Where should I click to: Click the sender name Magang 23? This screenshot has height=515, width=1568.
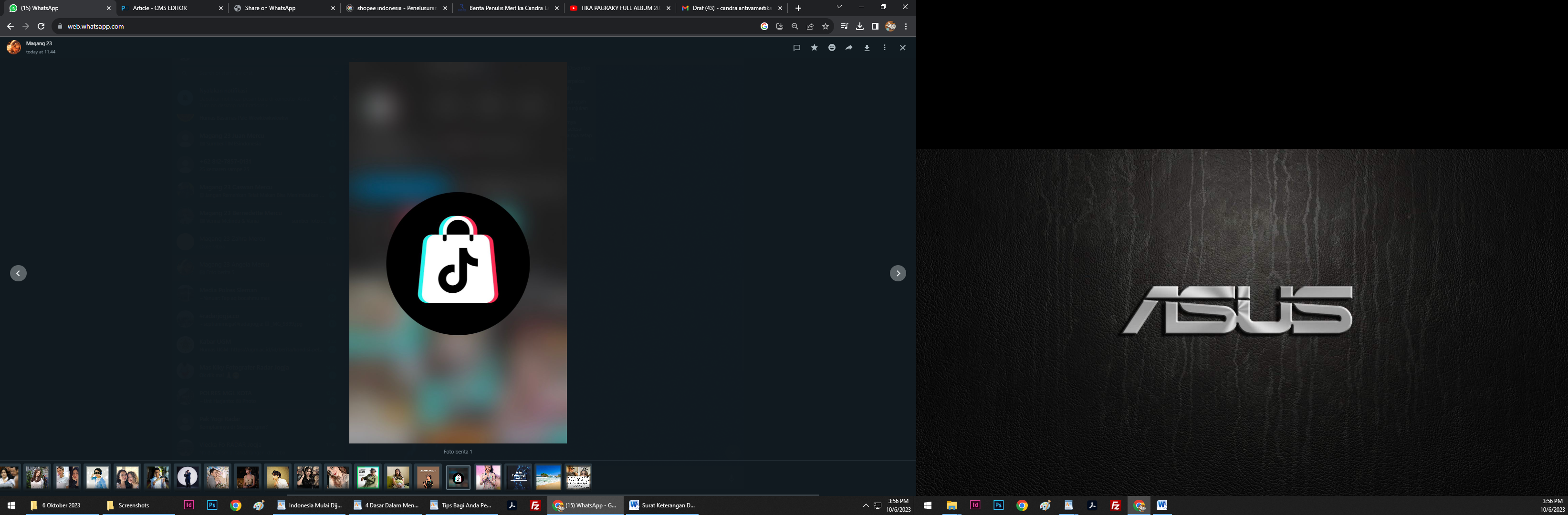click(x=39, y=44)
